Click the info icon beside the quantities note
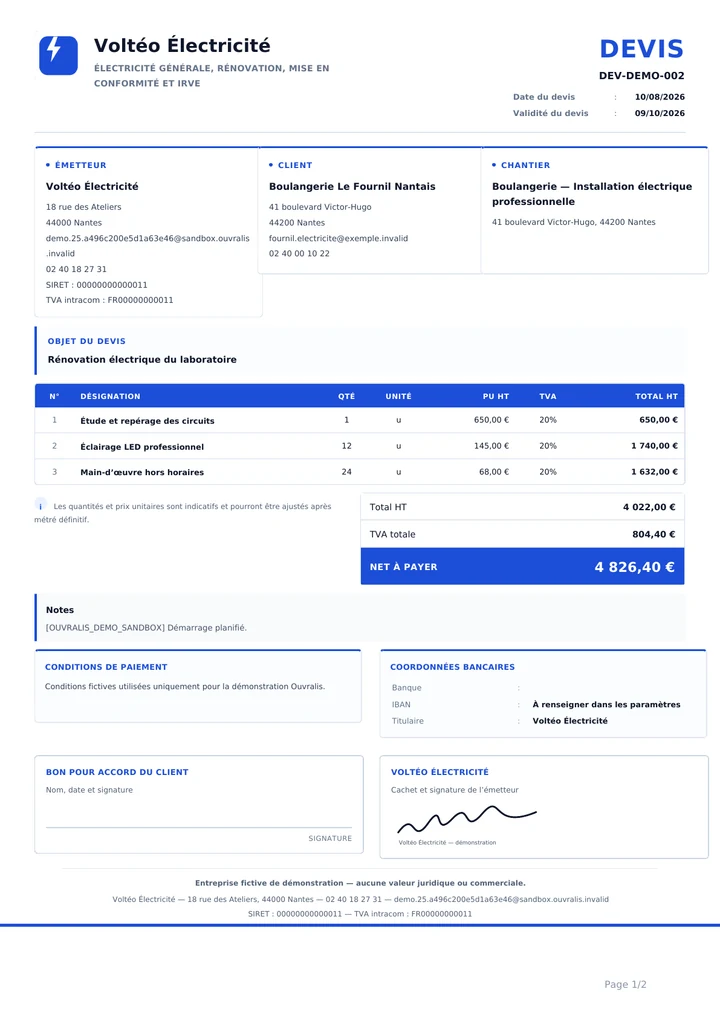The width and height of the screenshot is (720, 1018). 40,506
